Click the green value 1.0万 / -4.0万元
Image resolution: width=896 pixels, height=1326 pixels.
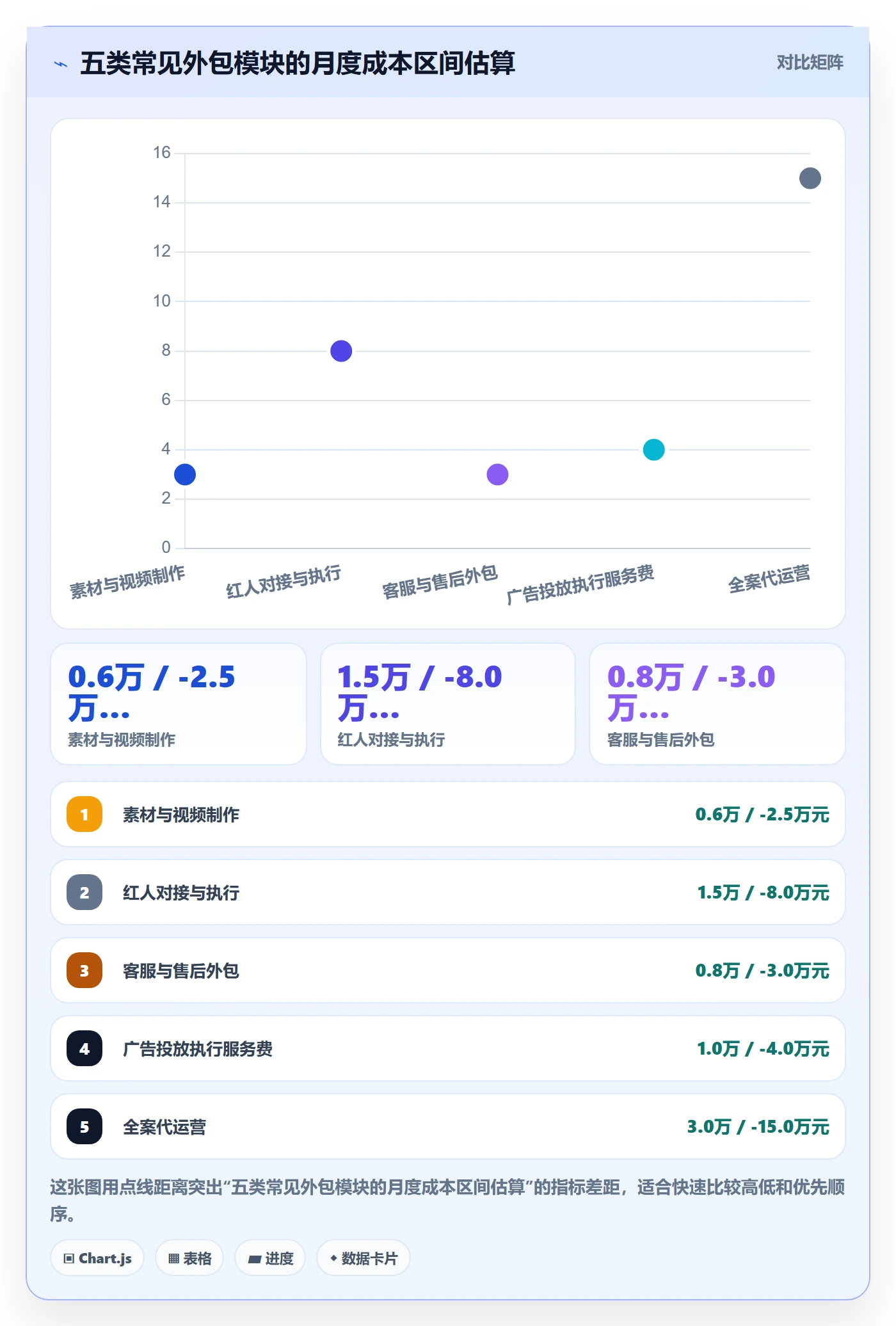pos(763,1049)
